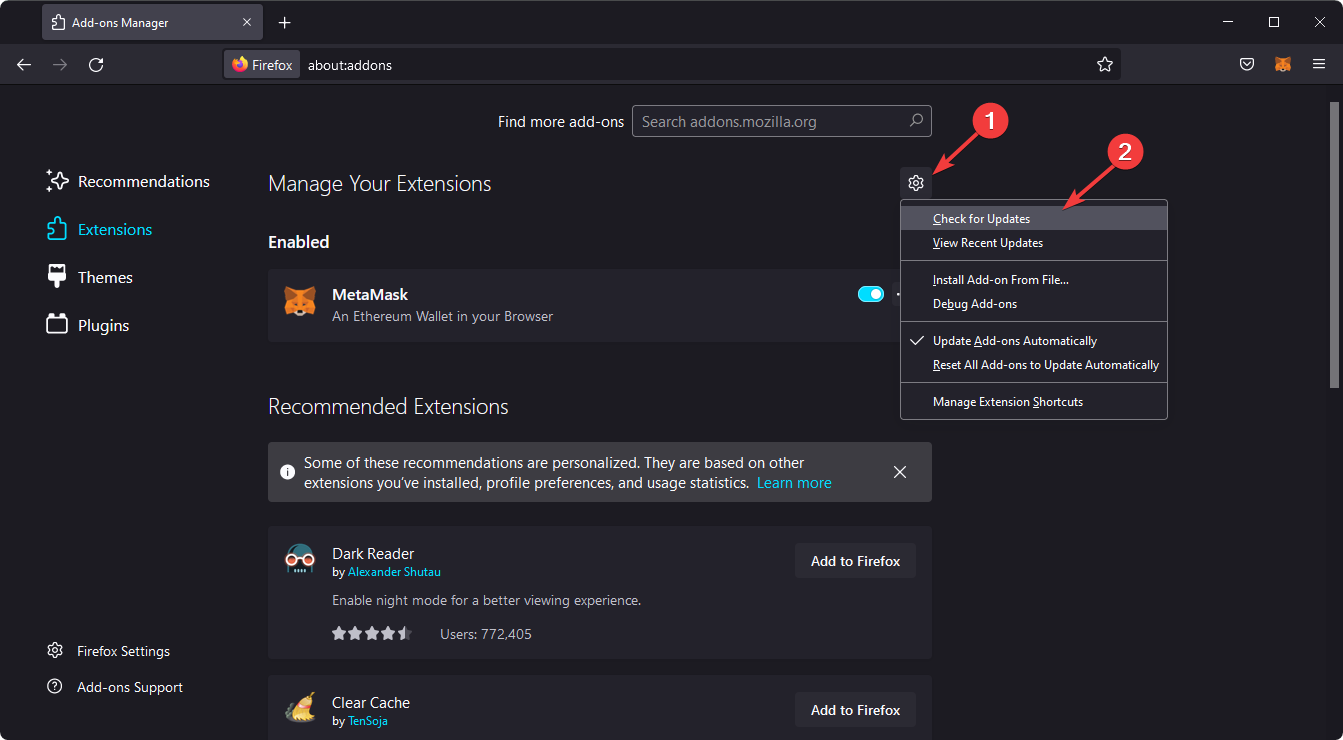Click the Clear Cache broom icon
Image resolution: width=1343 pixels, height=740 pixels.
pyautogui.click(x=300, y=707)
